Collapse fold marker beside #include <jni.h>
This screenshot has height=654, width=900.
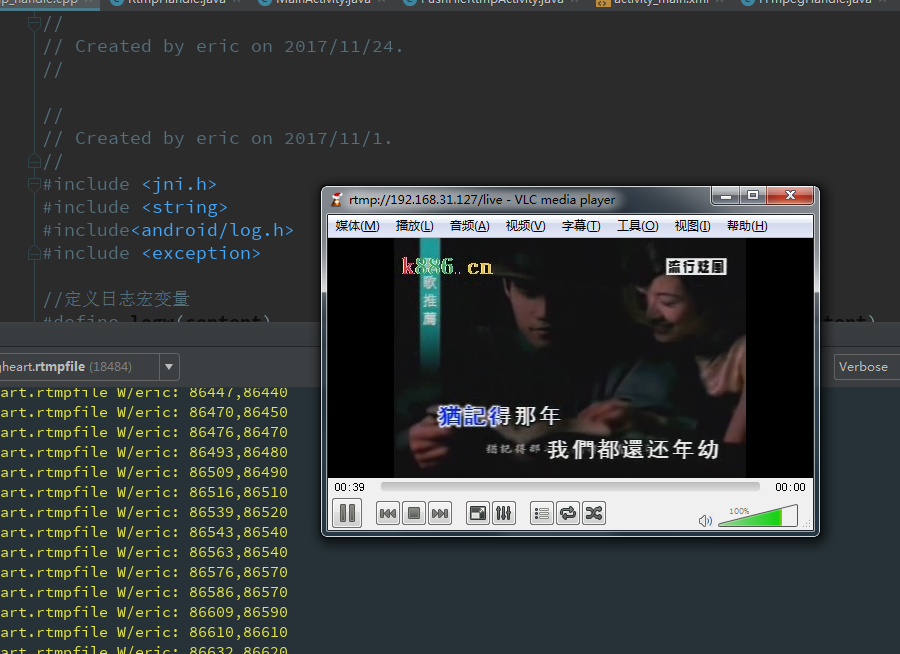coord(34,184)
